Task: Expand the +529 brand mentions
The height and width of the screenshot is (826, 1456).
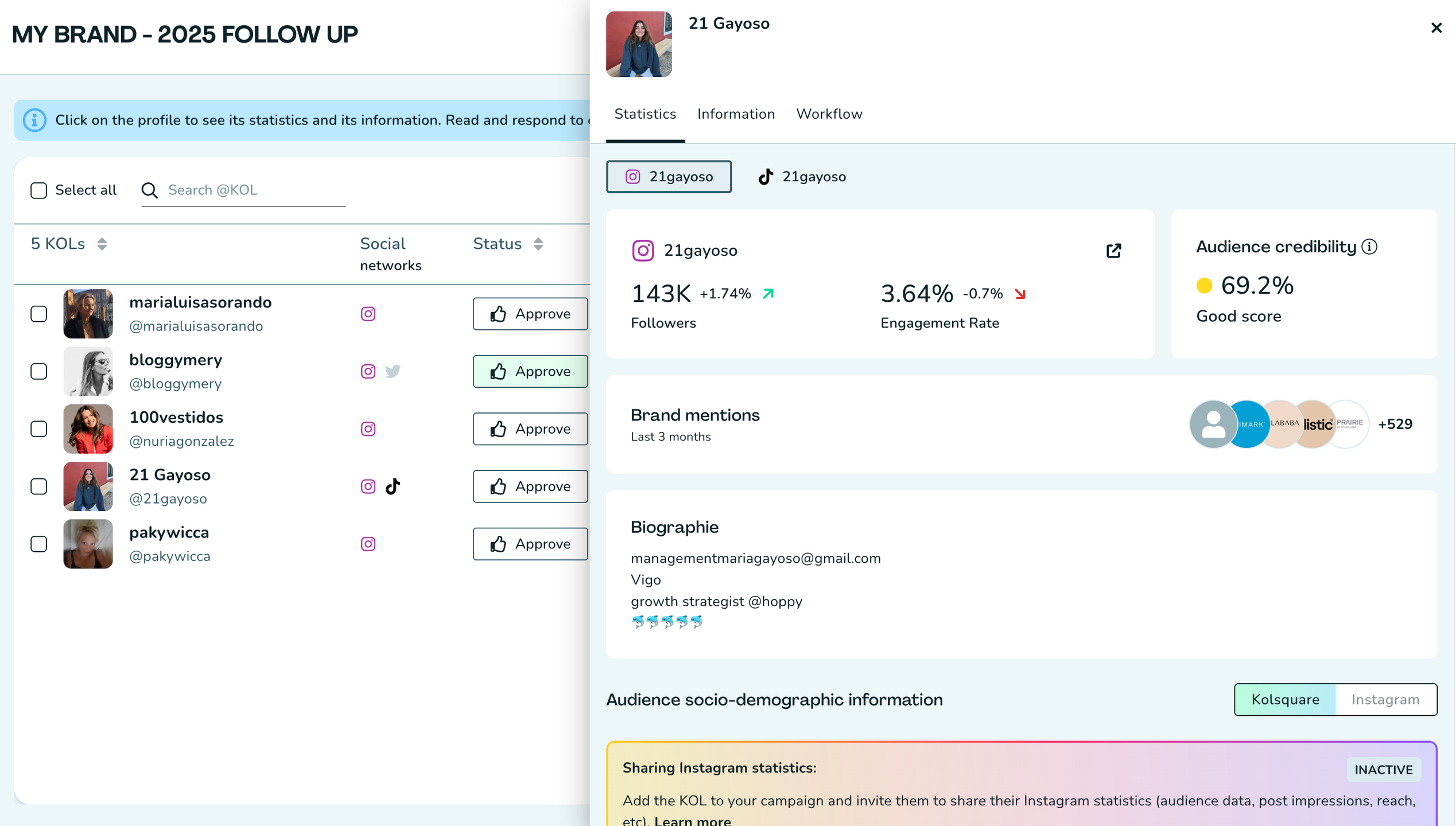Action: tap(1395, 424)
